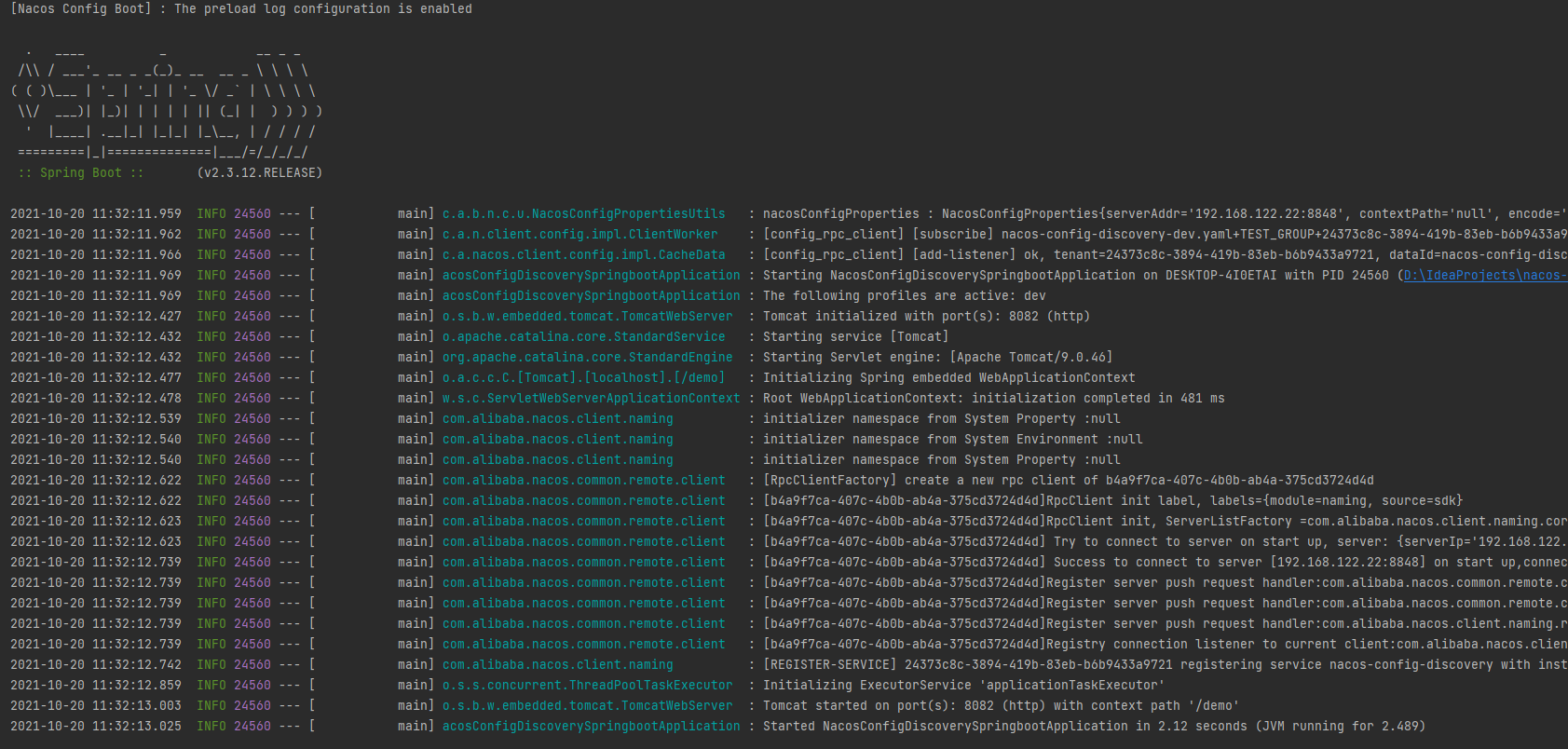Click '[config_rpc_client] [add-listener] ok' message
1568x749 pixels.
[1166, 254]
